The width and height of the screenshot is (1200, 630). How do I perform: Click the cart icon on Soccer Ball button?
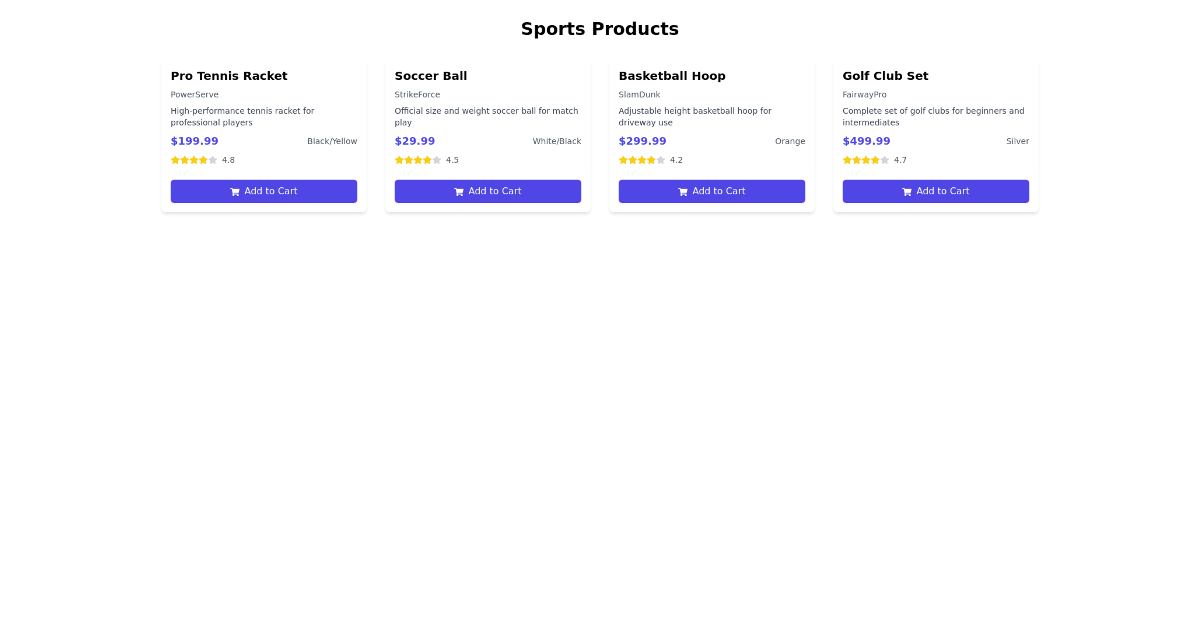click(x=460, y=191)
